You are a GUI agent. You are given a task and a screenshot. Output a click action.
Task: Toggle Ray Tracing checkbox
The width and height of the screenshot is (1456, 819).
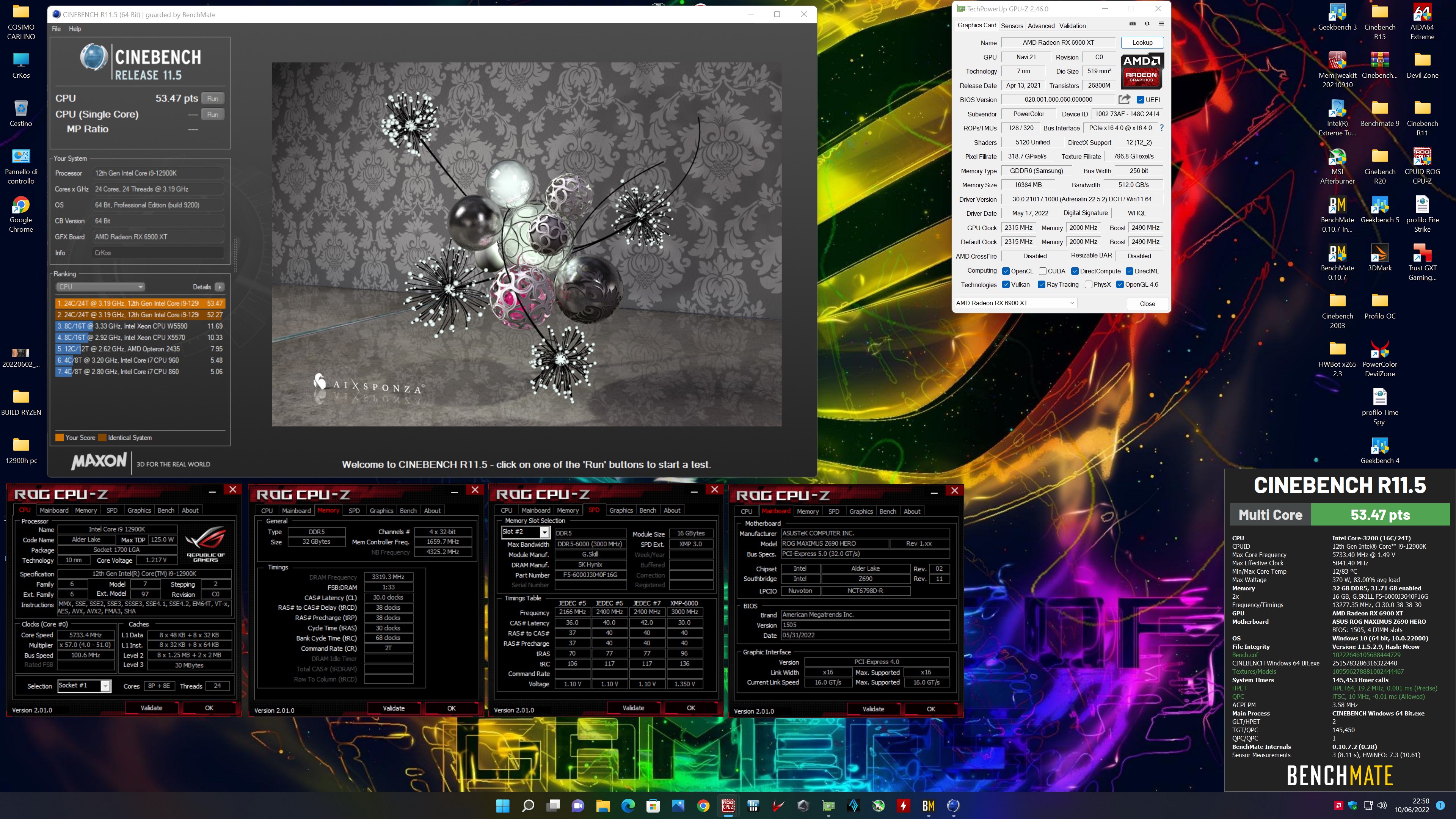[1041, 285]
